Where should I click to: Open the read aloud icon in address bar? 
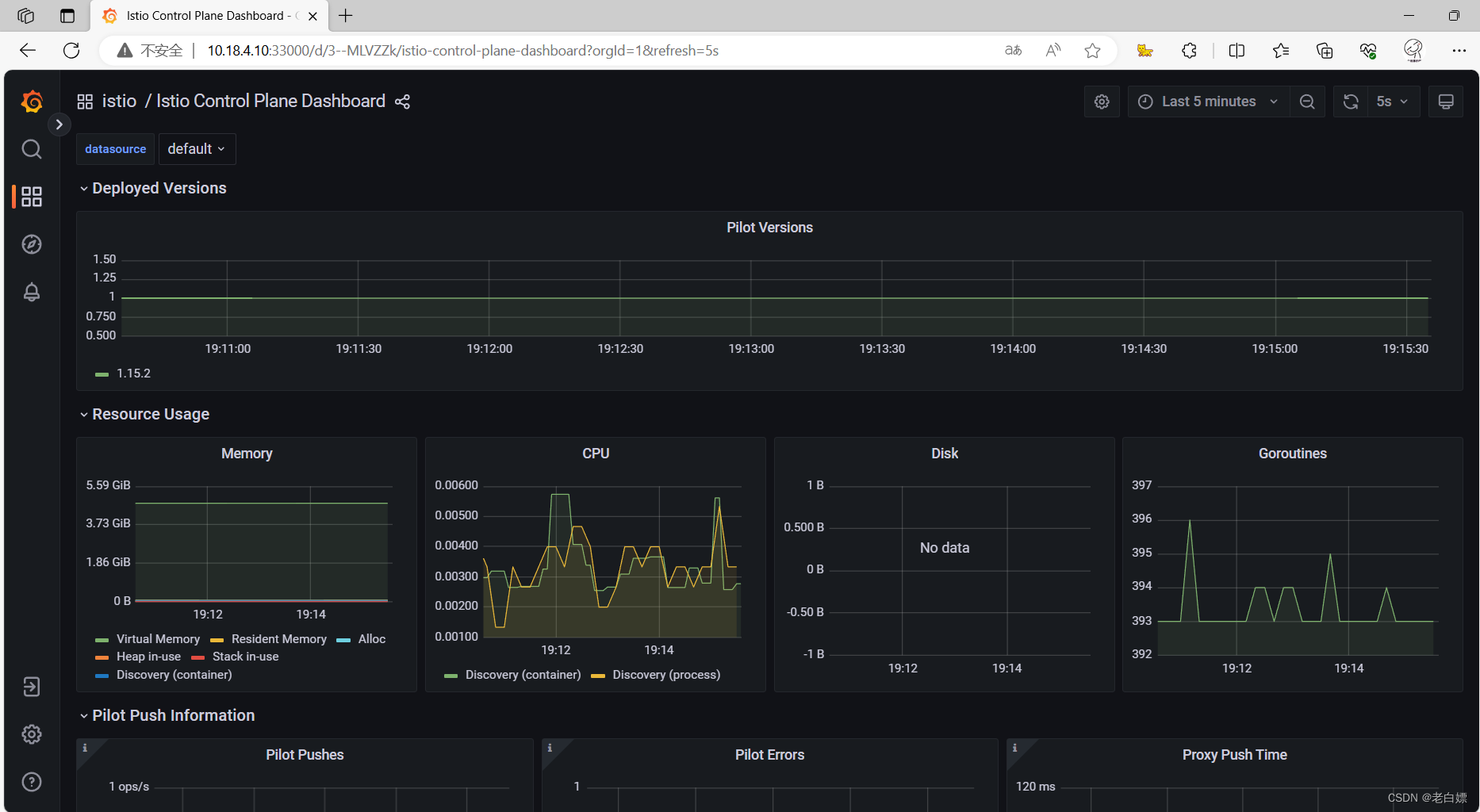tap(1053, 51)
